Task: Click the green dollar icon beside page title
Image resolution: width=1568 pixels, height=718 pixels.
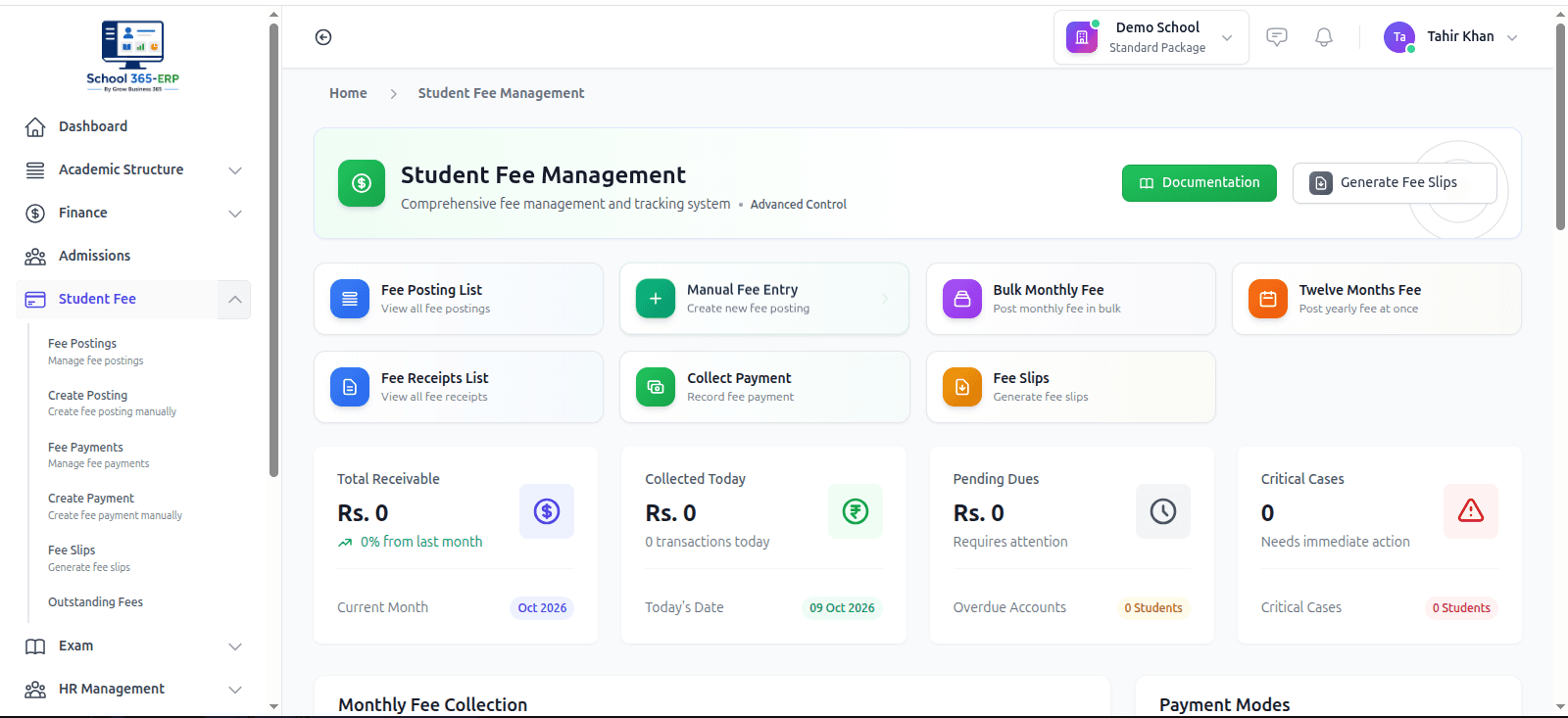Action: 362,183
